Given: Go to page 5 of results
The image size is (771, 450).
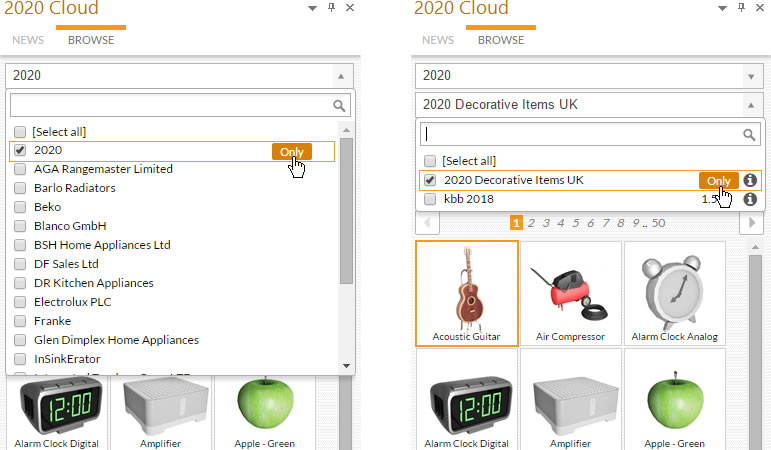Looking at the screenshot, I should point(576,223).
